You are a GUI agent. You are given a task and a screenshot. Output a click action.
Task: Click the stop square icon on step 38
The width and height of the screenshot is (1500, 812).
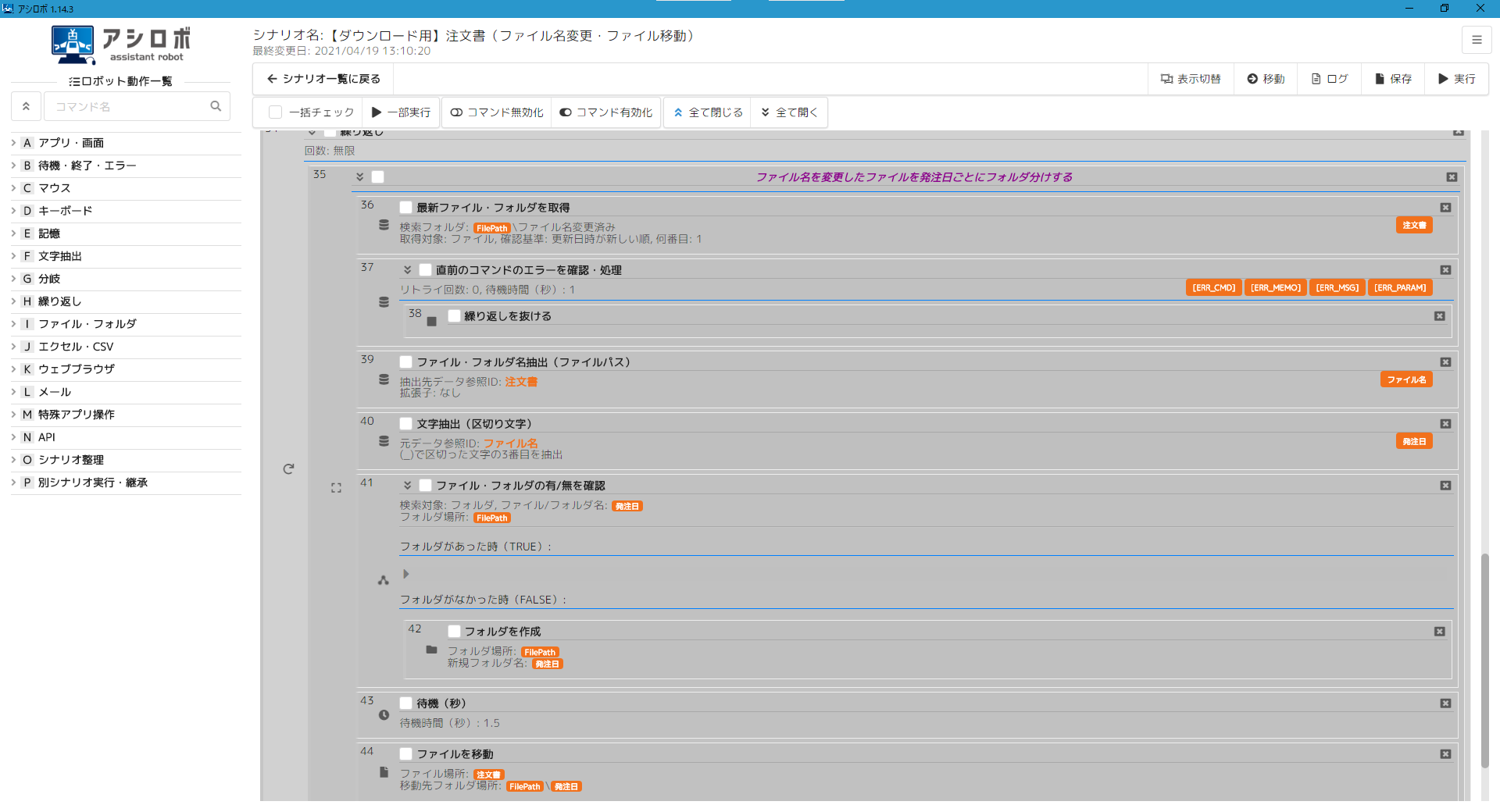tap(431, 322)
